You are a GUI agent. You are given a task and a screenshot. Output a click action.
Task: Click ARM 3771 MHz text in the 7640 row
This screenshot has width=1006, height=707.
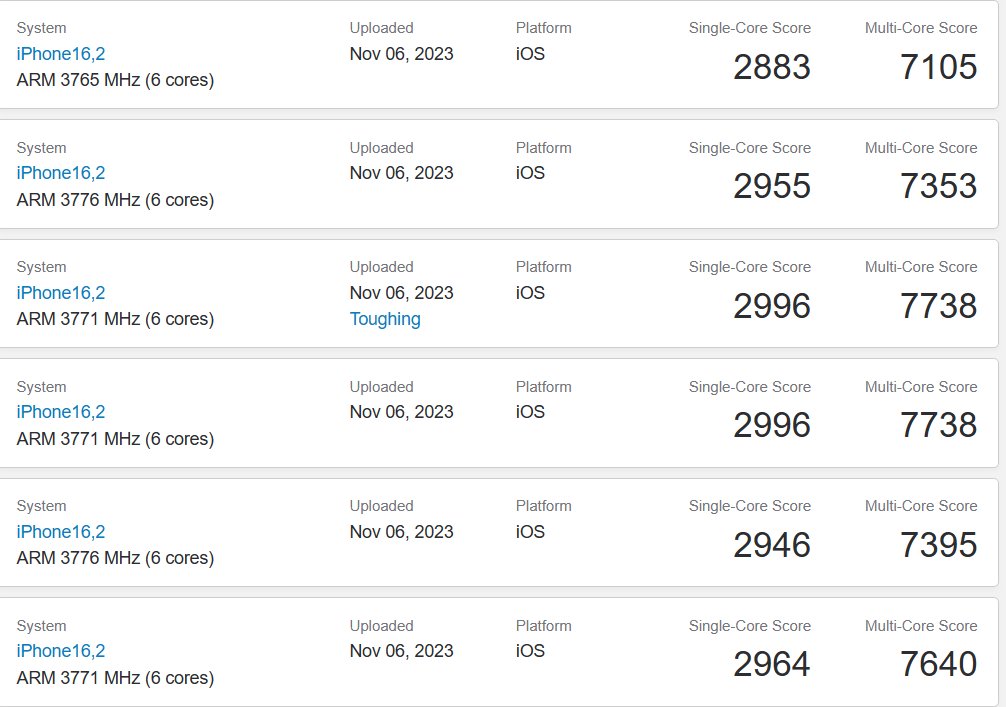(115, 678)
